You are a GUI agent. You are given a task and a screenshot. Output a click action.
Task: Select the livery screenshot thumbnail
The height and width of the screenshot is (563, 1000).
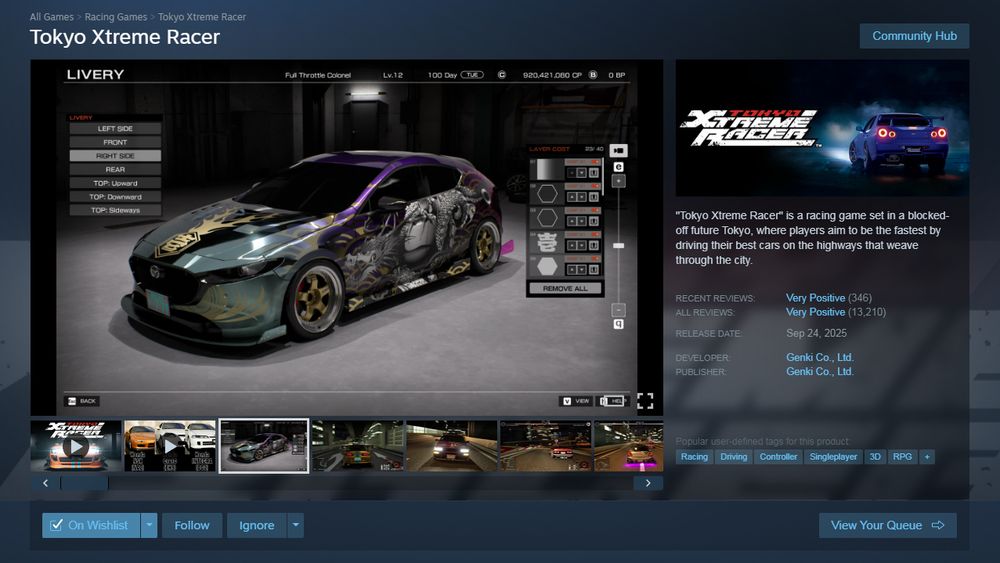263,446
